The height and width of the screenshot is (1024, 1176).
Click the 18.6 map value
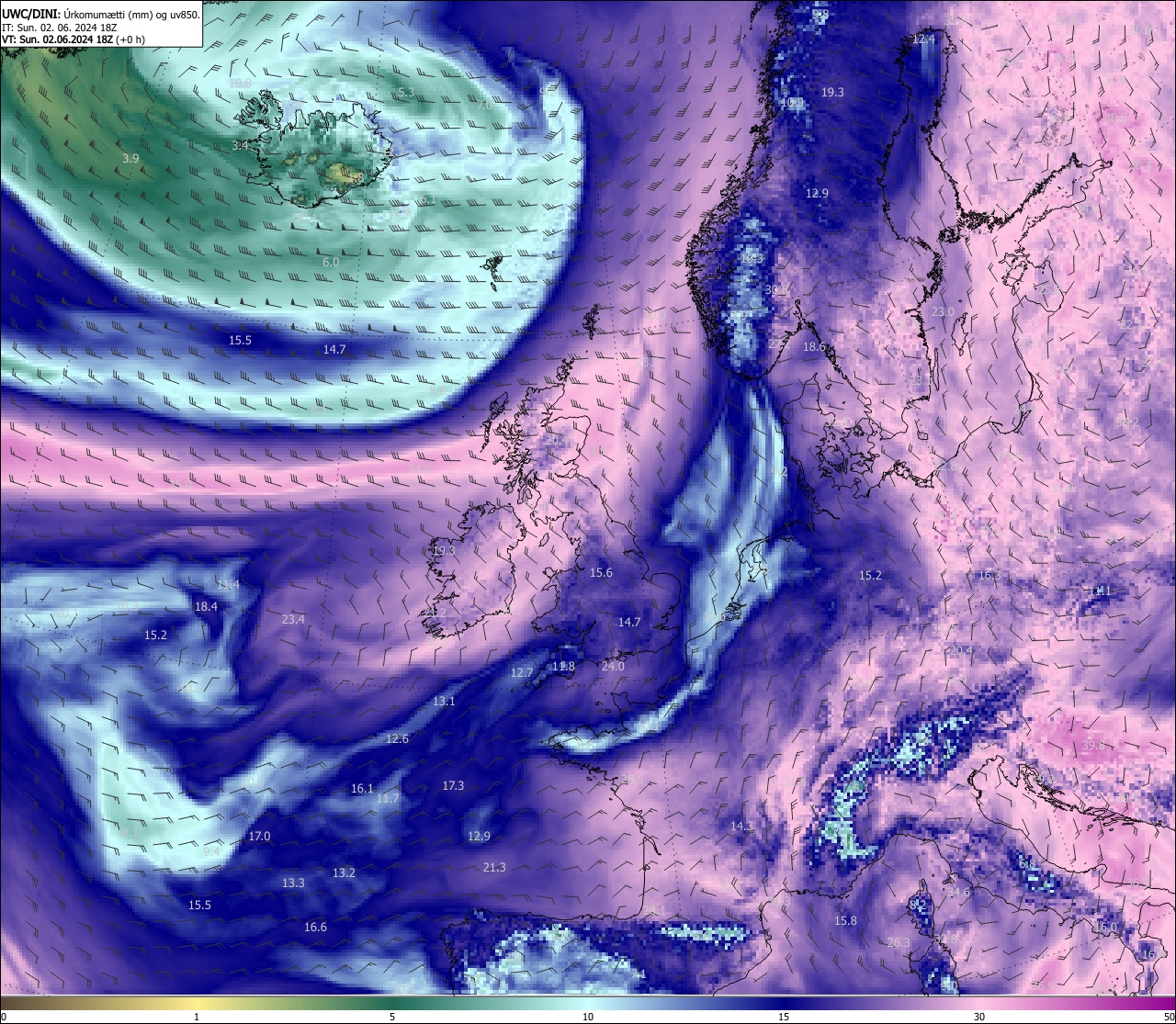[814, 347]
